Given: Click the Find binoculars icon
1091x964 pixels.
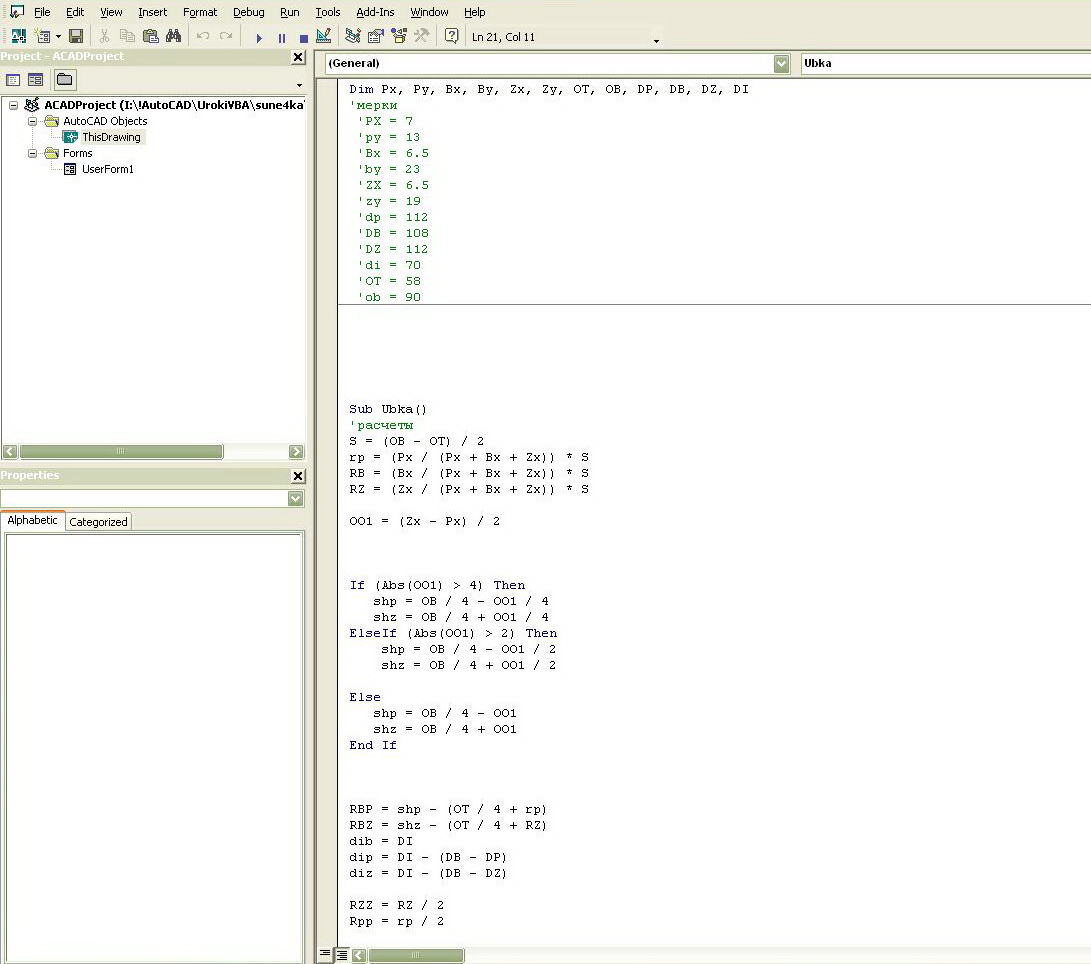Looking at the screenshot, I should 173,36.
